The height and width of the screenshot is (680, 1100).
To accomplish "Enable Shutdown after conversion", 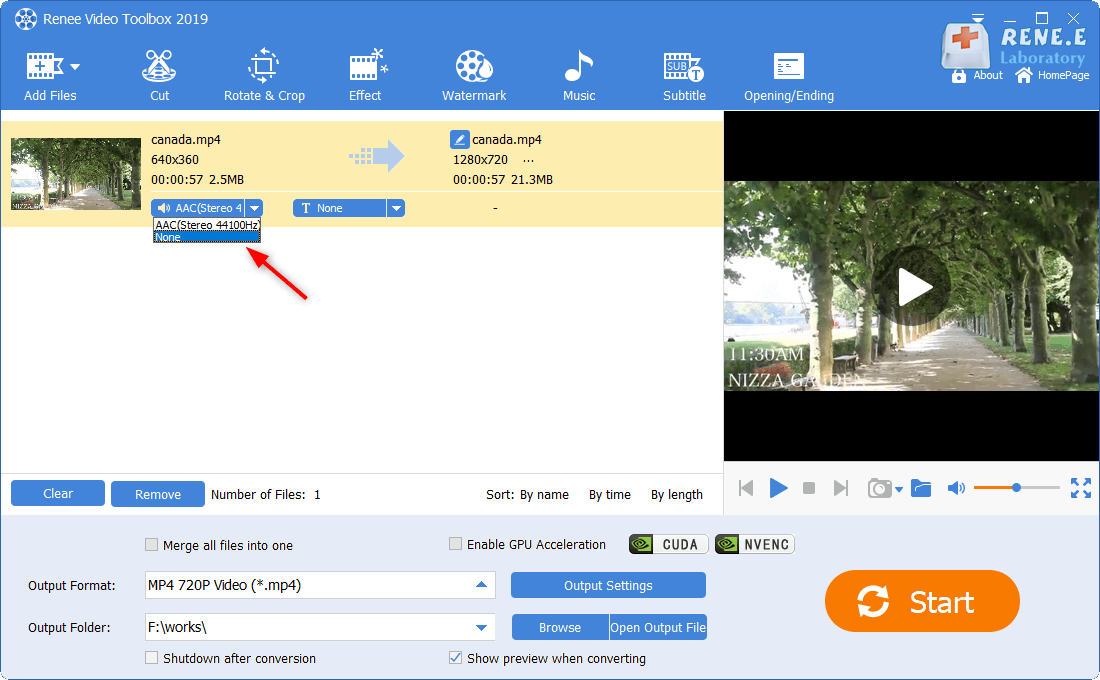I will click(x=151, y=658).
